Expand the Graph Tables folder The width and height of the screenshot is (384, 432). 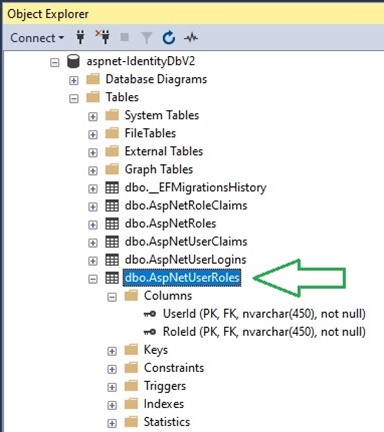93,171
